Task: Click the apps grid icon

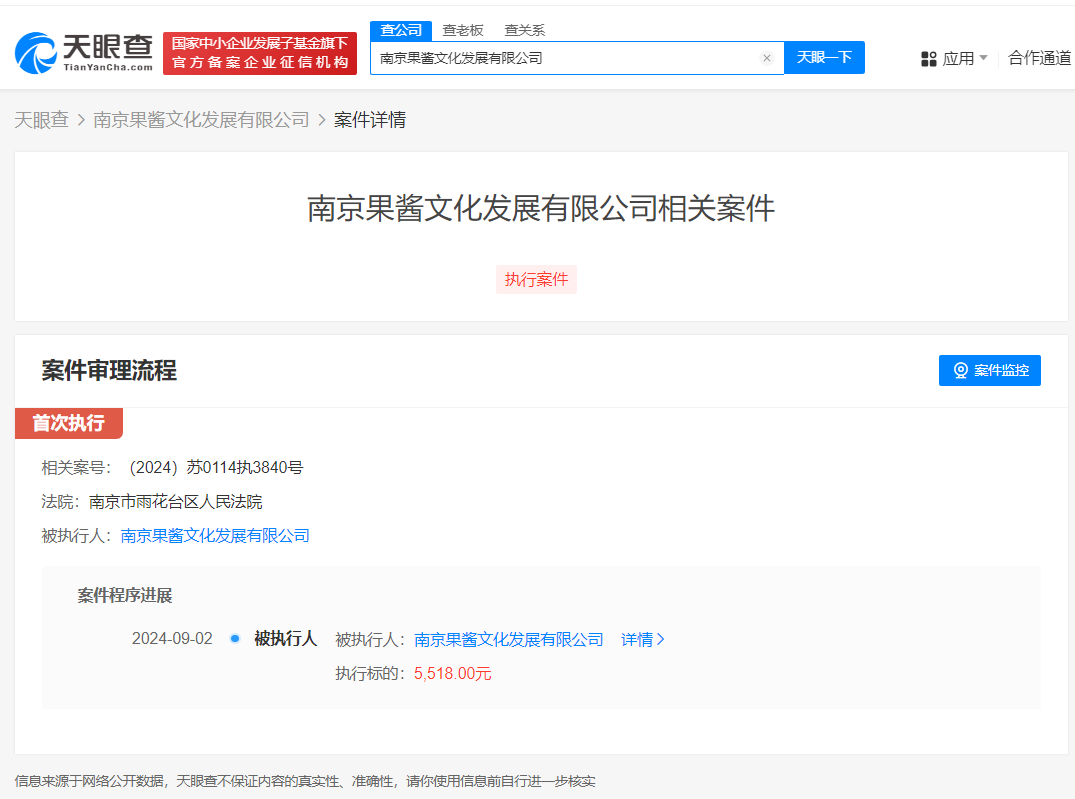Action: [928, 59]
